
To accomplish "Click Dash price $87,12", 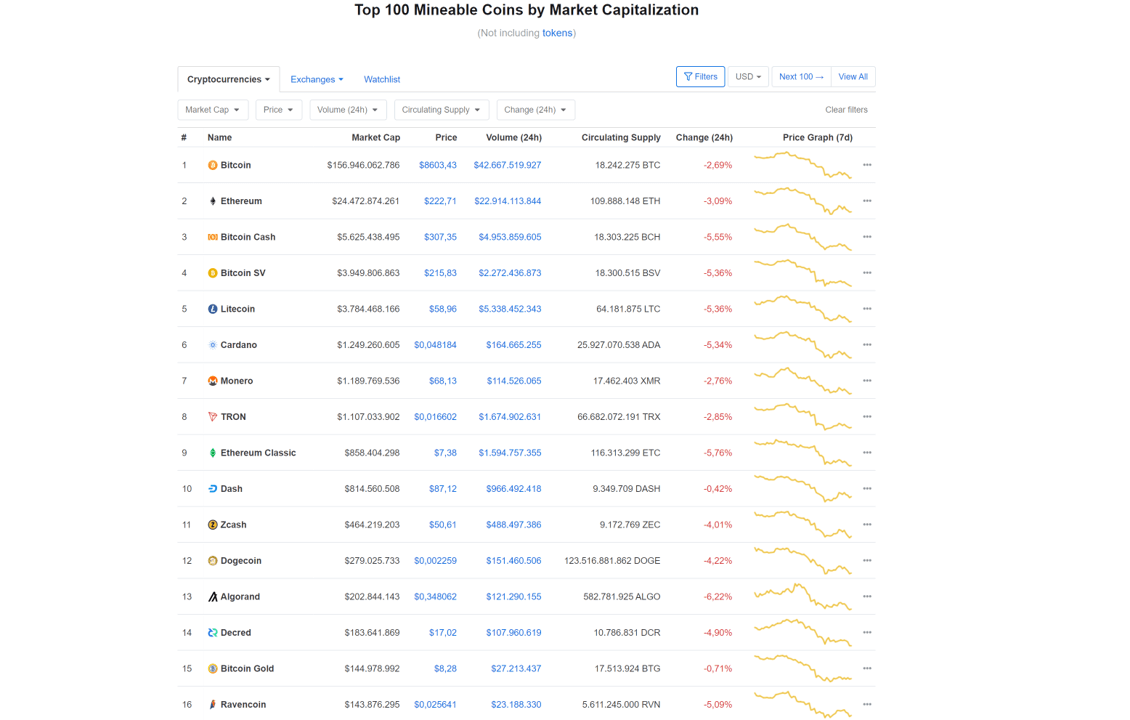I will point(442,489).
